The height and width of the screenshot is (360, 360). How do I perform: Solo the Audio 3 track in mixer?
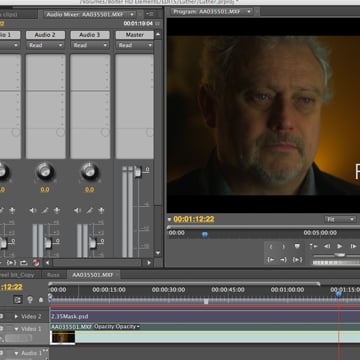tap(90, 210)
